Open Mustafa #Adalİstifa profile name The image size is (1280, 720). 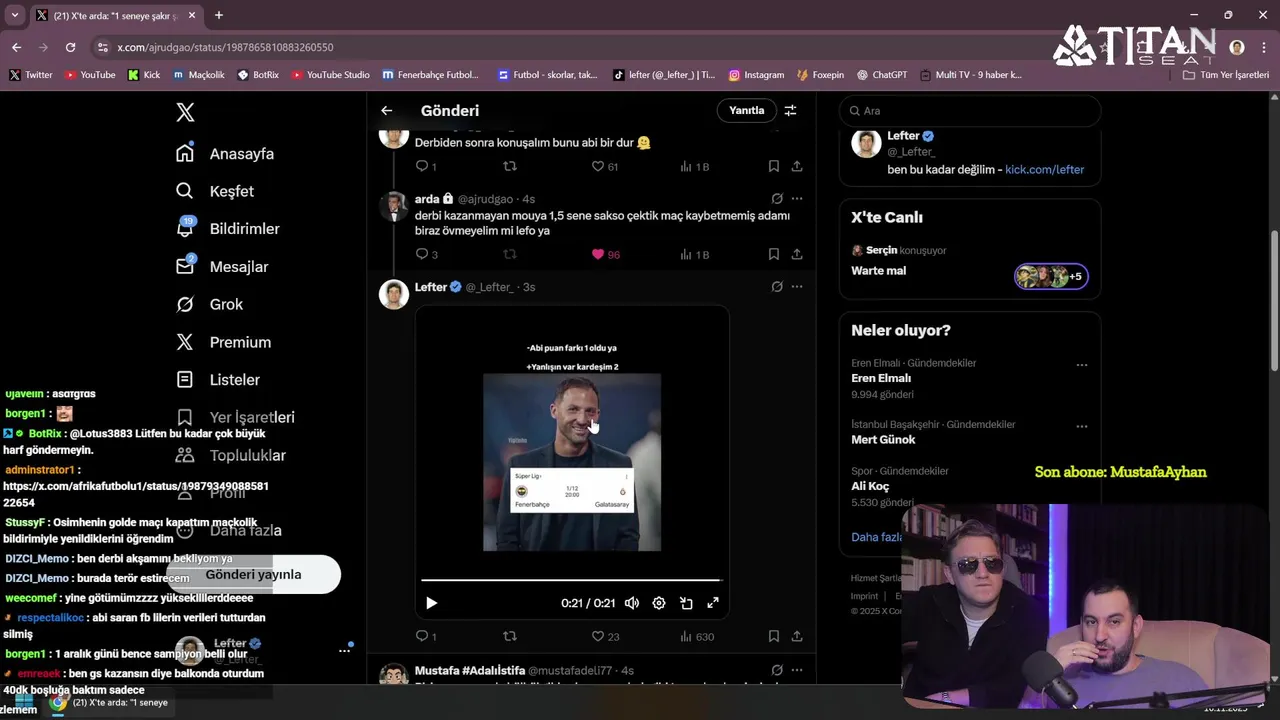click(x=469, y=670)
